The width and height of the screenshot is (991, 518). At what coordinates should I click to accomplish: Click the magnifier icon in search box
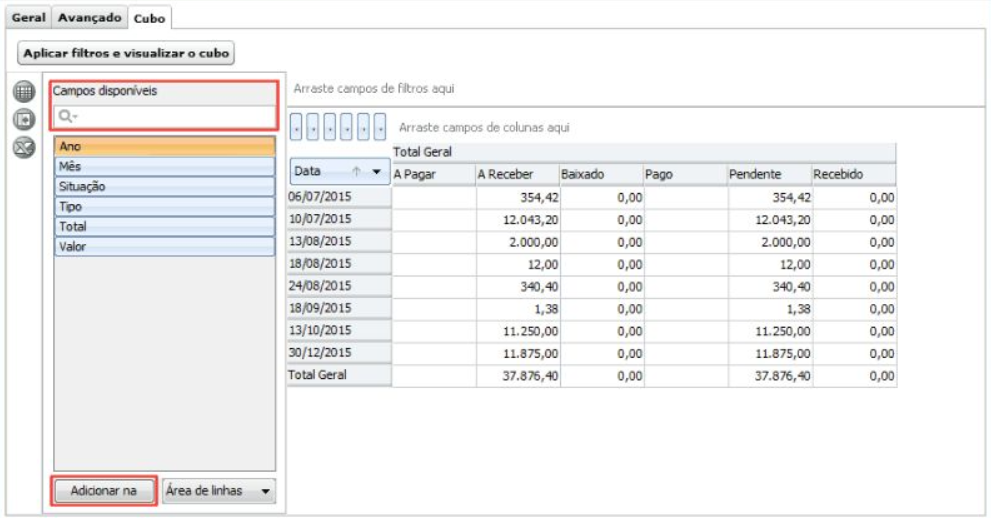coord(66,116)
